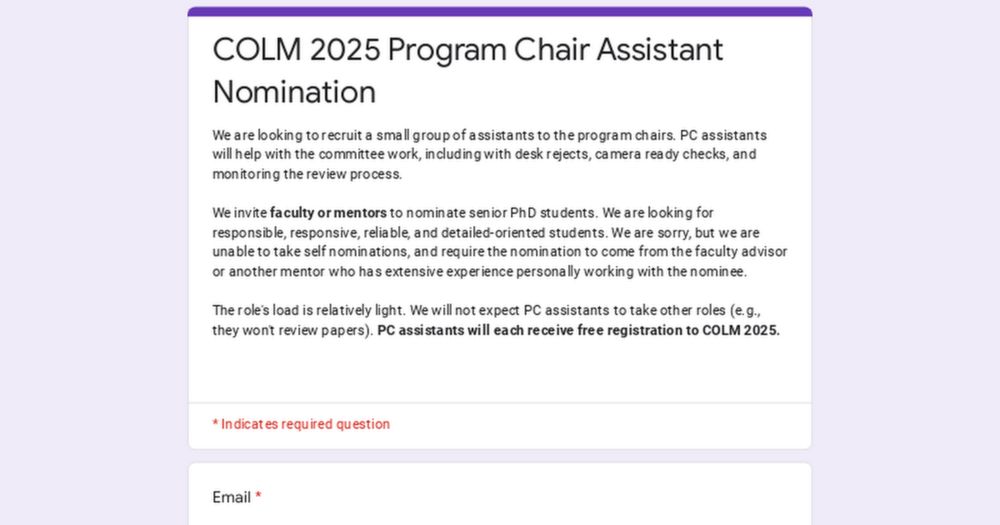1000x525 pixels.
Task: Click the Email question label
Action: (232, 498)
